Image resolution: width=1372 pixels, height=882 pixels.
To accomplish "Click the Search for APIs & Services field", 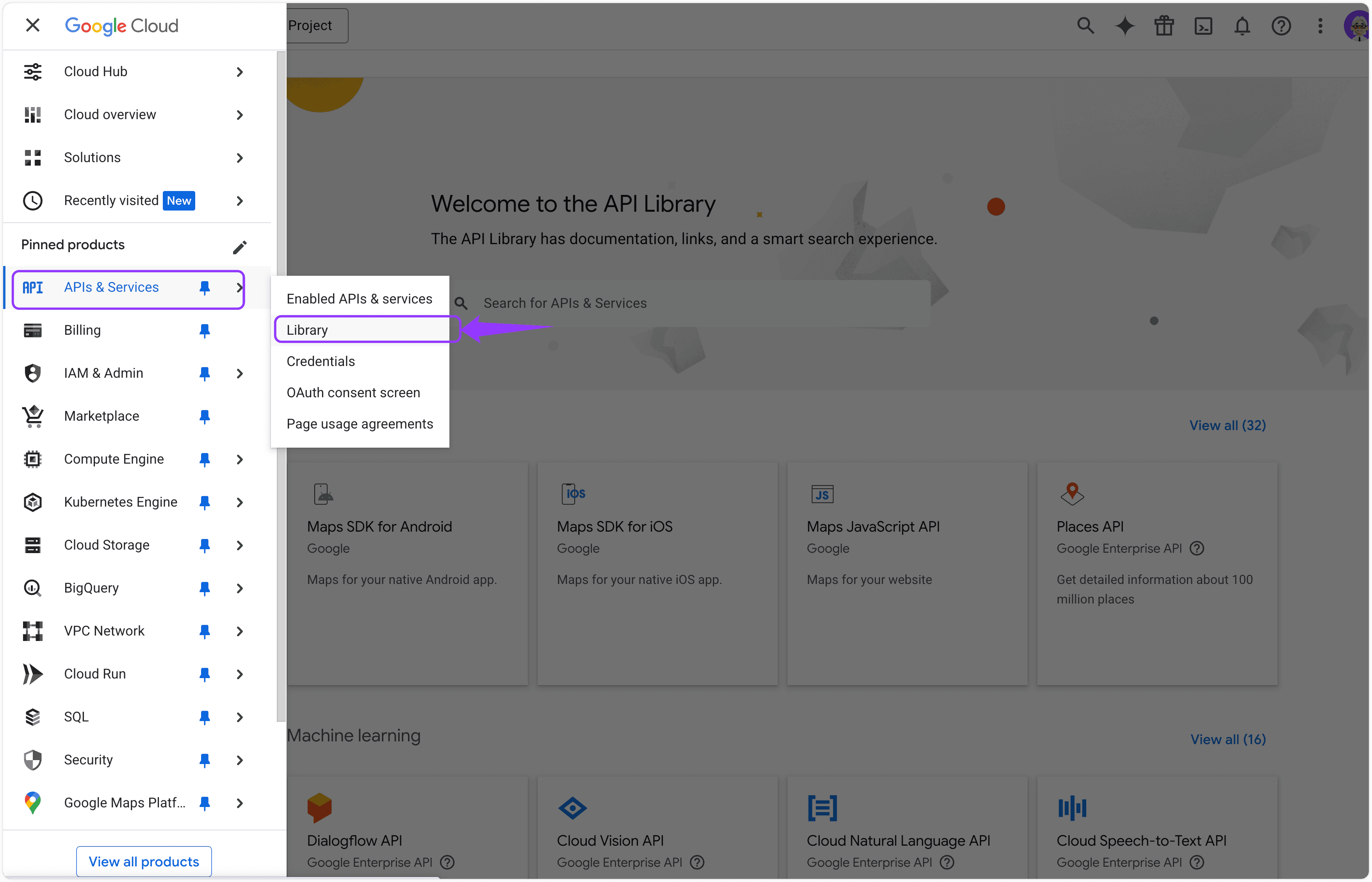I will [x=658, y=302].
